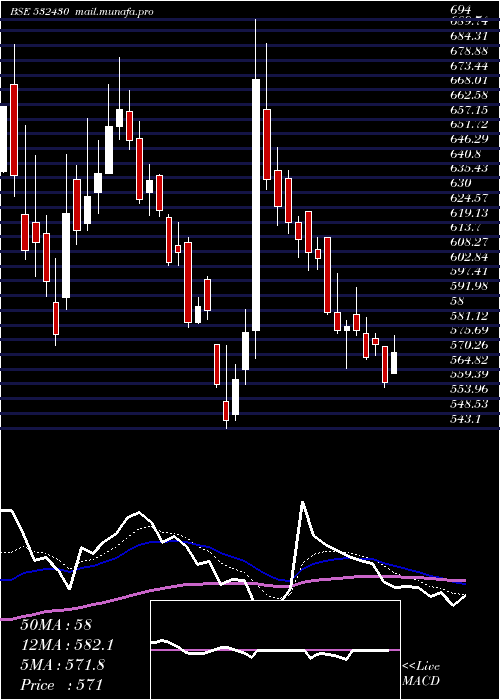Click the 12MA : 582.1 readout

click(67, 645)
